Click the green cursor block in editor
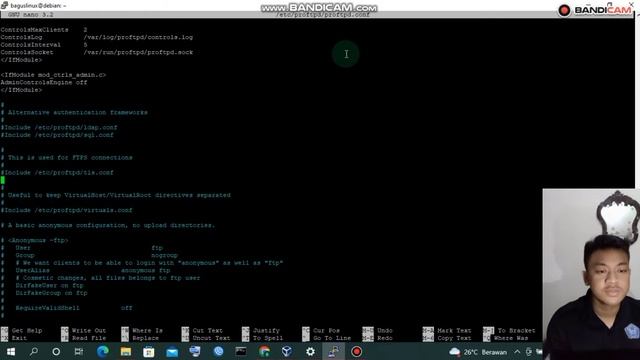The width and height of the screenshot is (640, 360). pyautogui.click(x=3, y=180)
